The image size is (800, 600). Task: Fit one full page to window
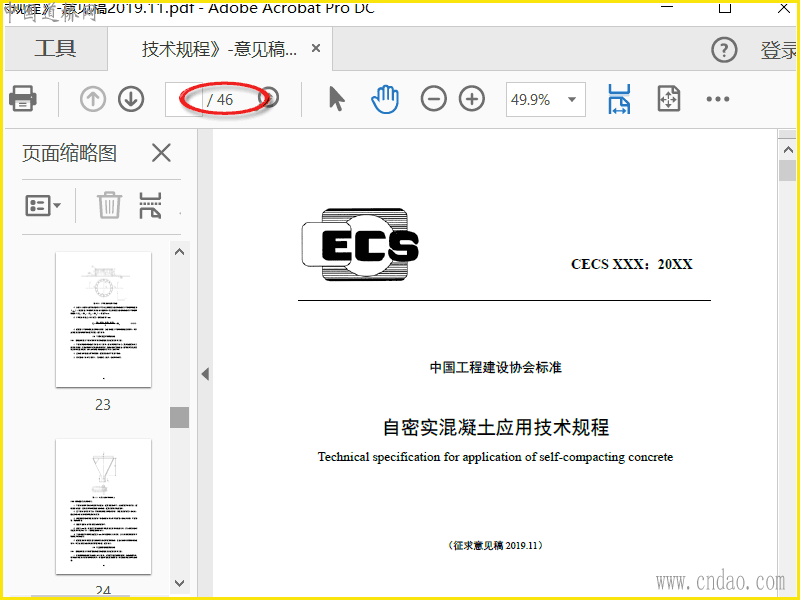click(x=668, y=98)
